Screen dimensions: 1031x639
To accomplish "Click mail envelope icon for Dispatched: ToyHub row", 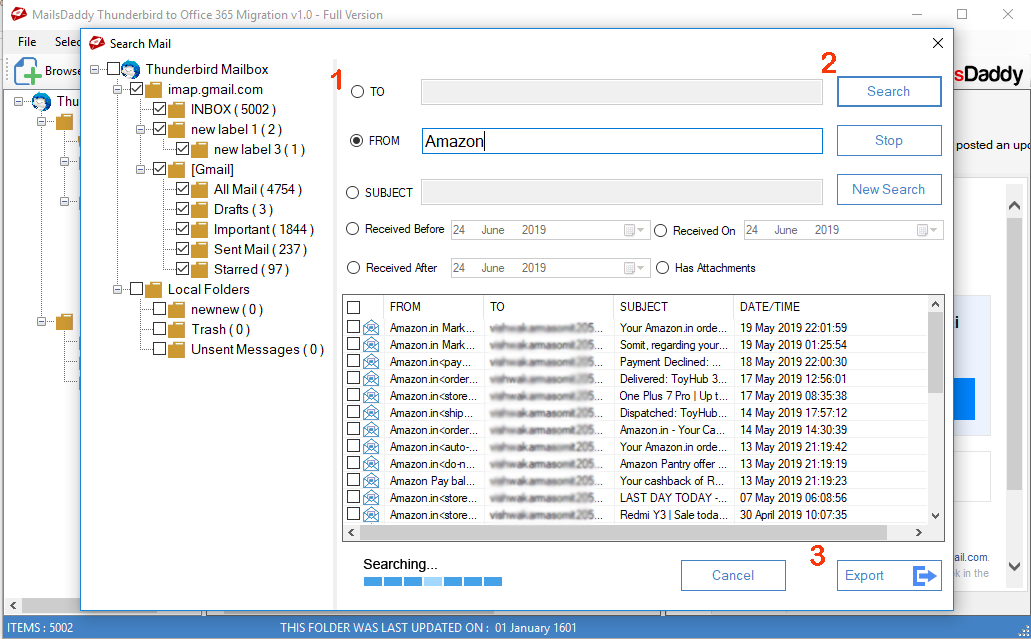I will pyautogui.click(x=371, y=413).
